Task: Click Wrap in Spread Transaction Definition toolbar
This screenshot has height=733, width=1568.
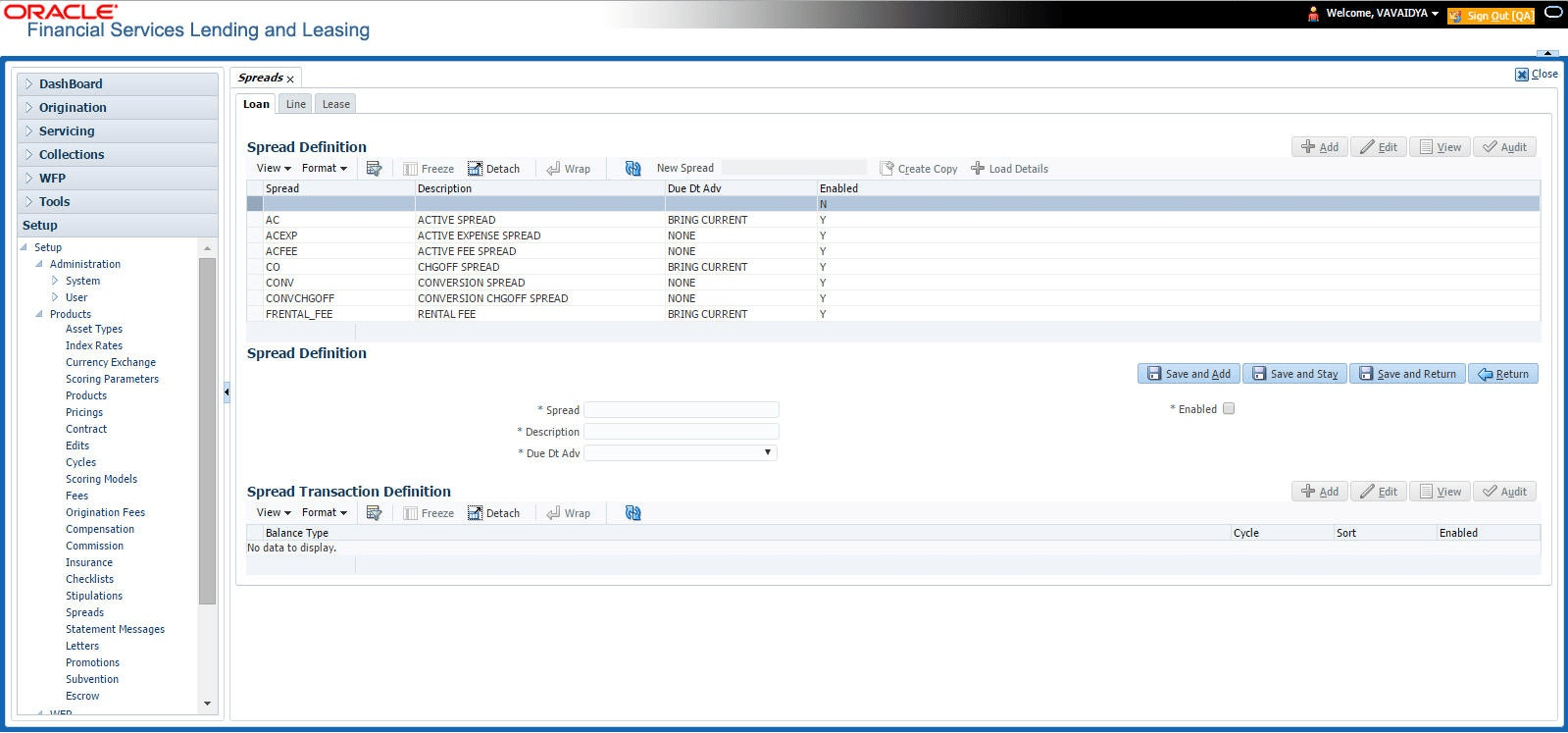Action: 569,513
